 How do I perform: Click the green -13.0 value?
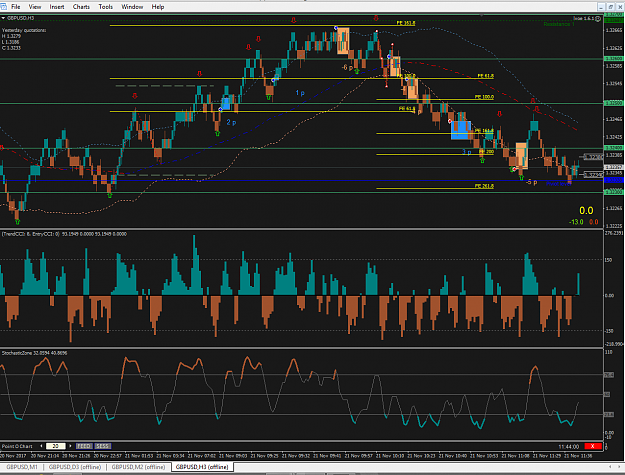[576, 222]
